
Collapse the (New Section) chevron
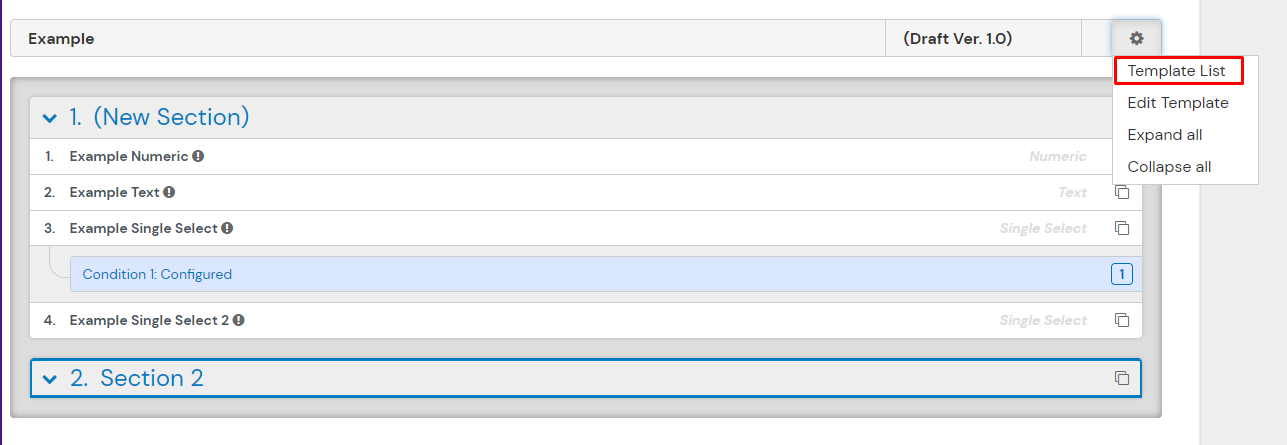click(50, 118)
